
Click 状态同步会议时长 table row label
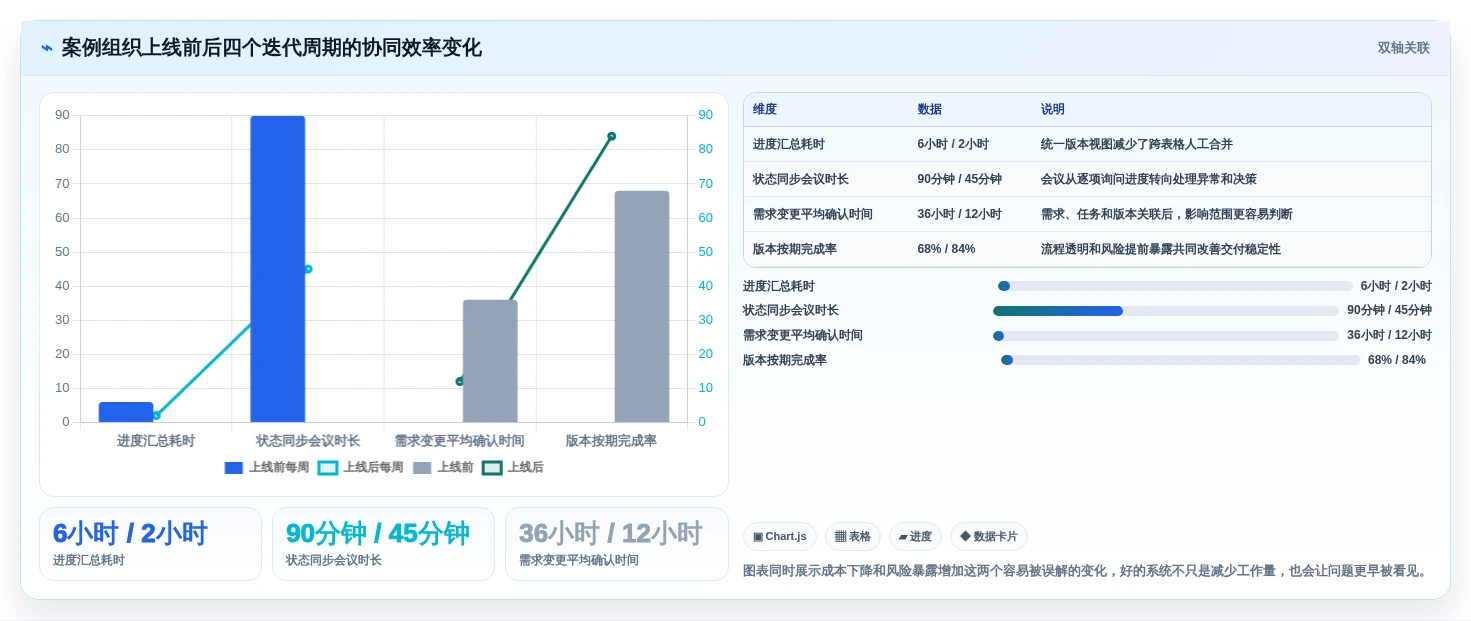click(x=801, y=179)
